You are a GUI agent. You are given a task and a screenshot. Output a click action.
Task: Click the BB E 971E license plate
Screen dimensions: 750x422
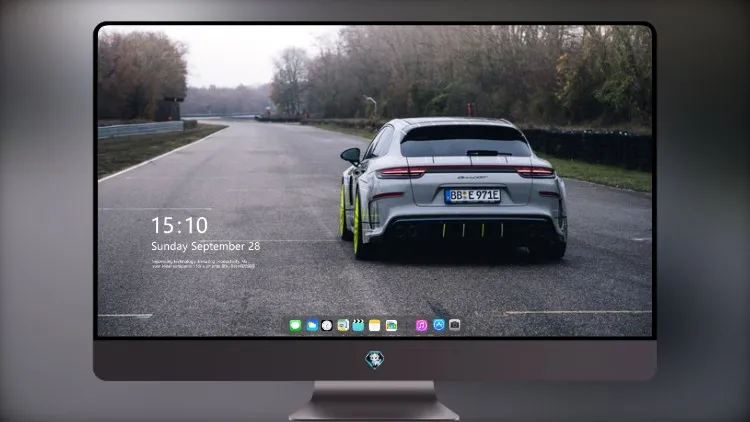(x=473, y=195)
